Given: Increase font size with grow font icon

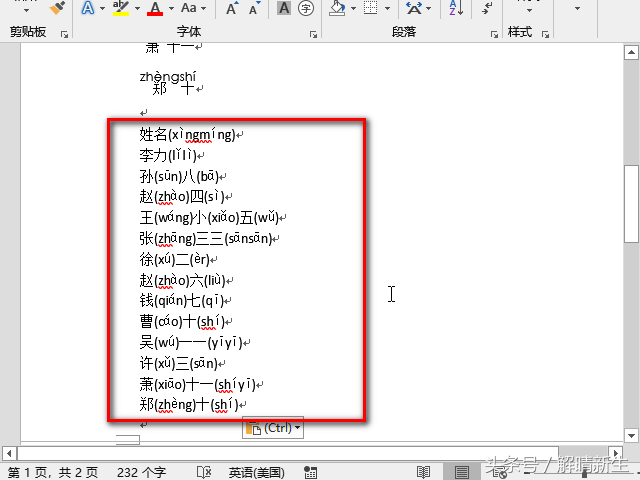Looking at the screenshot, I should click(x=231, y=8).
